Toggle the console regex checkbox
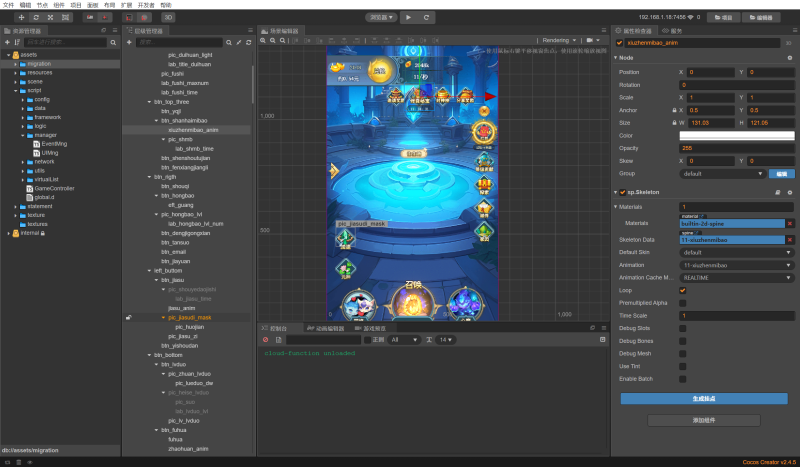 tap(367, 340)
